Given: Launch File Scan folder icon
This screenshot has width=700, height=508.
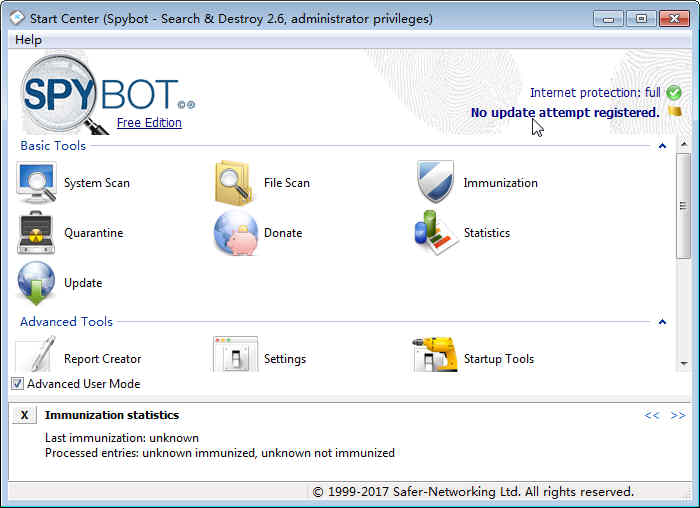Looking at the screenshot, I should pyautogui.click(x=233, y=183).
